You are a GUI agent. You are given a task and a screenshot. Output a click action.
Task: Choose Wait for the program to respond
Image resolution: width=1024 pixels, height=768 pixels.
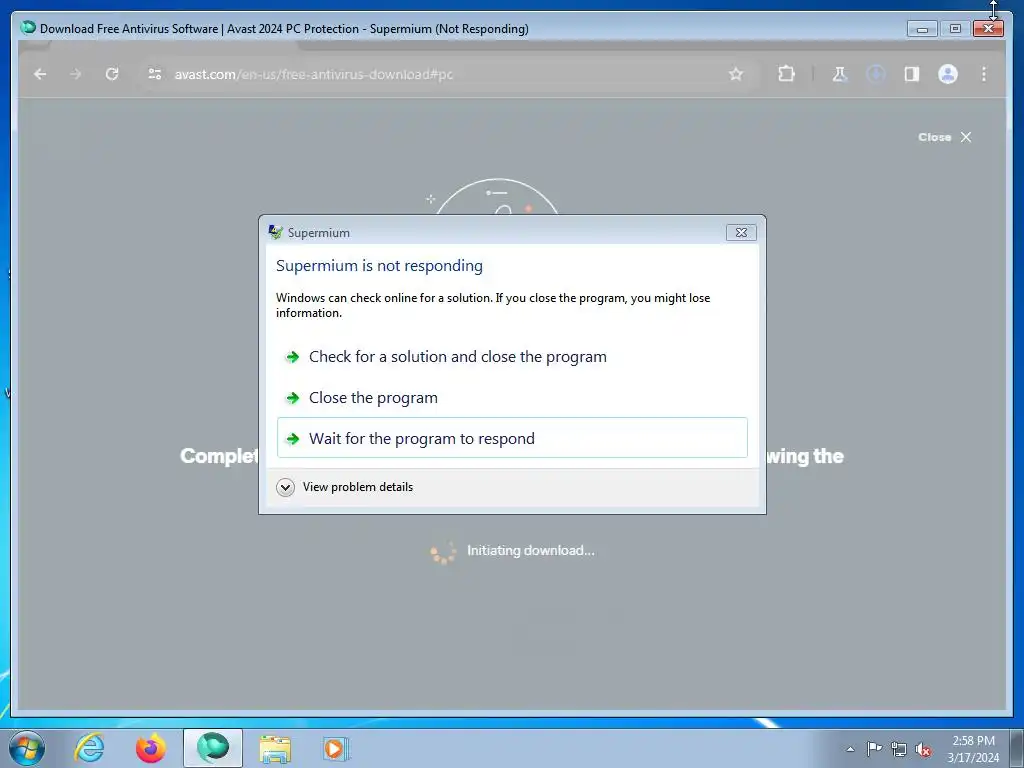[x=512, y=438]
